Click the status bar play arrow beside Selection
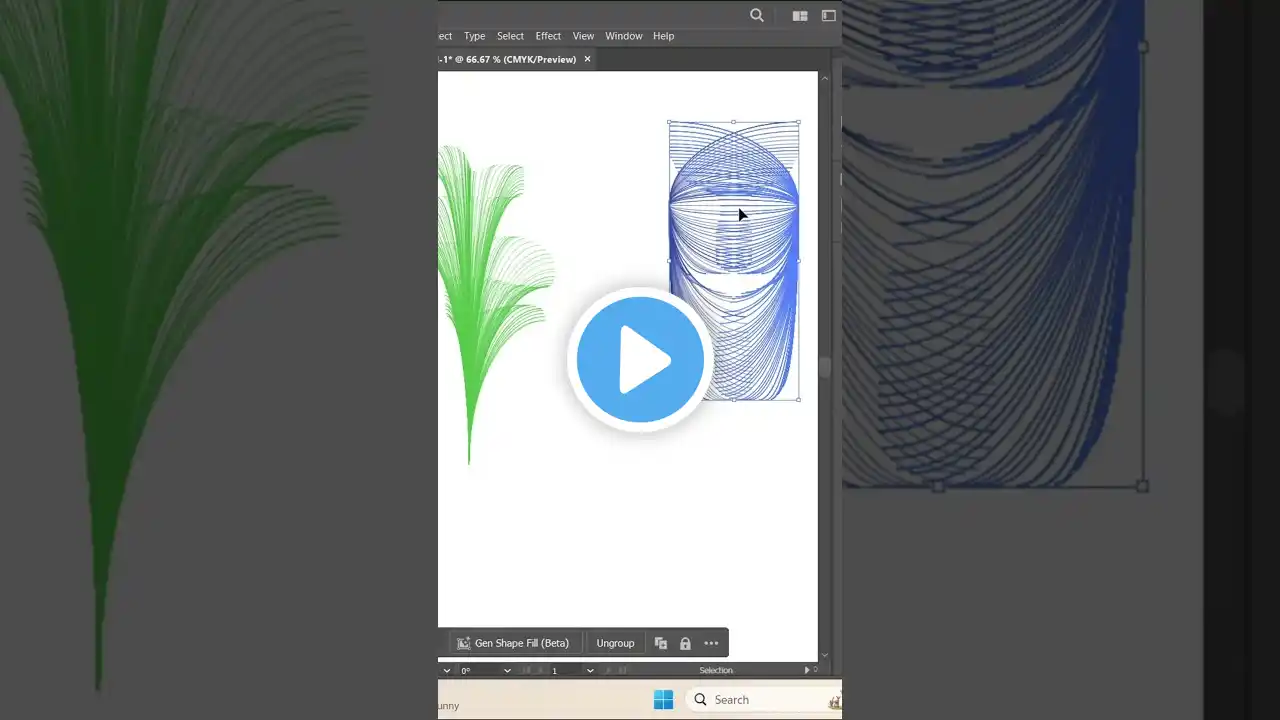 point(807,670)
